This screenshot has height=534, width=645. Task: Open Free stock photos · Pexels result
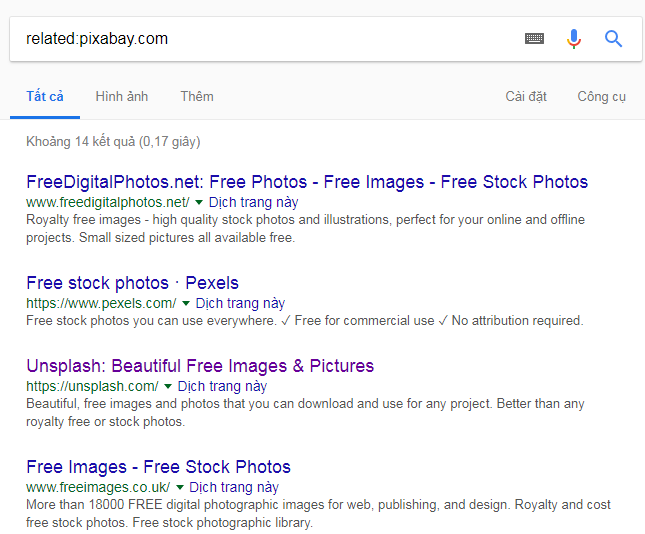click(132, 283)
